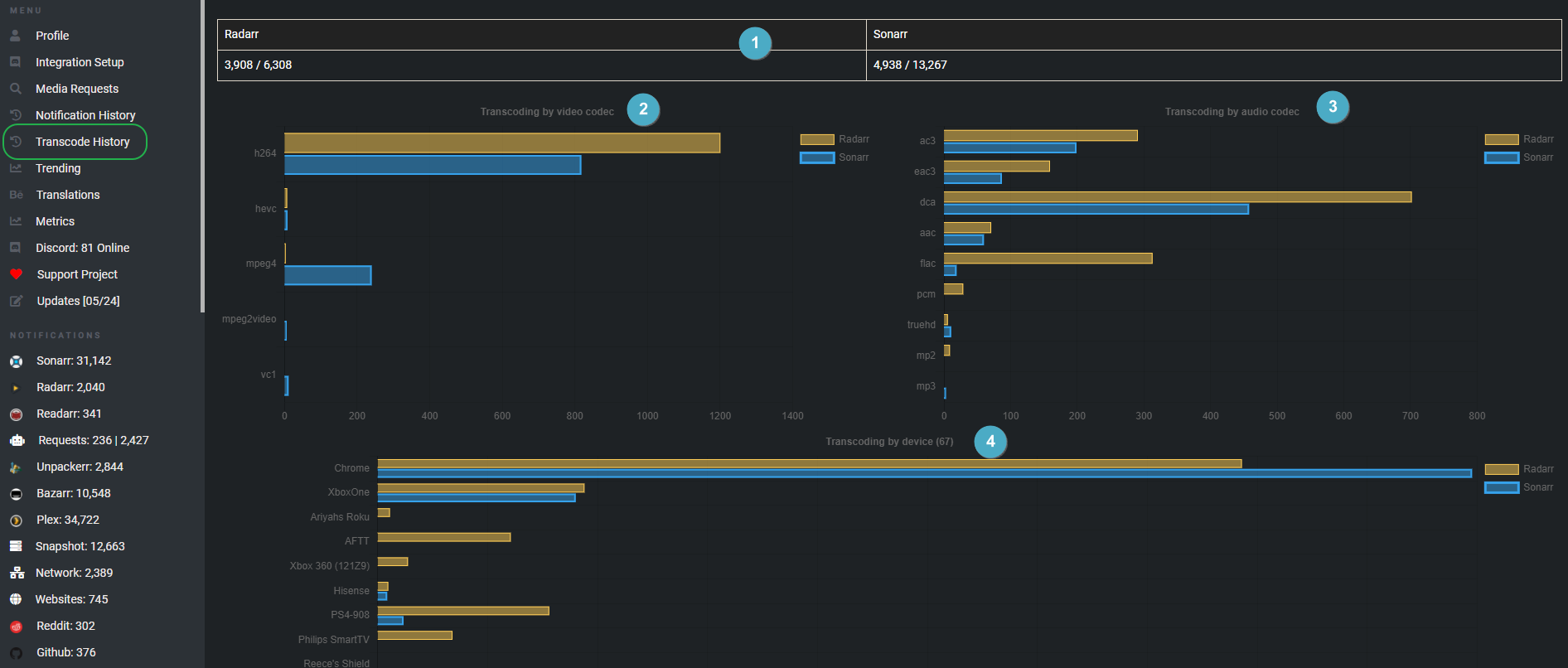
Task: Toggle Radarr legend in video codec chart
Action: point(835,139)
